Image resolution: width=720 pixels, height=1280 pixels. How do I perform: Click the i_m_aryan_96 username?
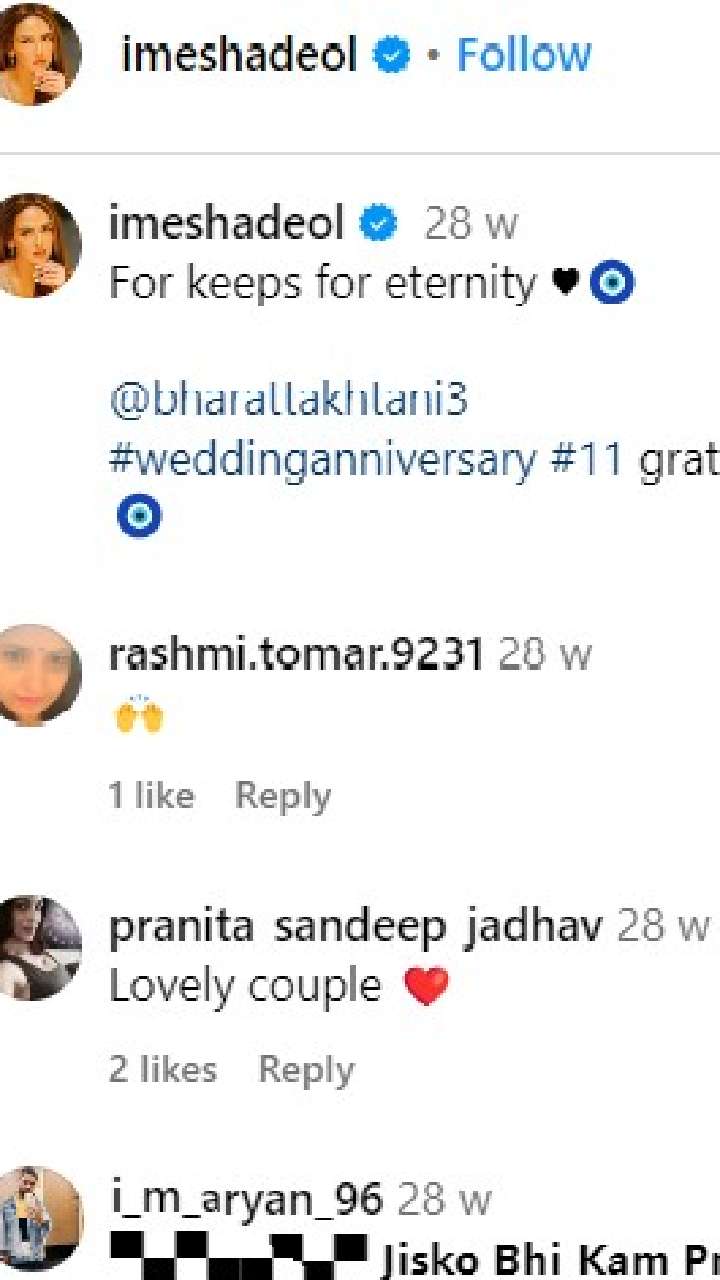click(x=245, y=1199)
